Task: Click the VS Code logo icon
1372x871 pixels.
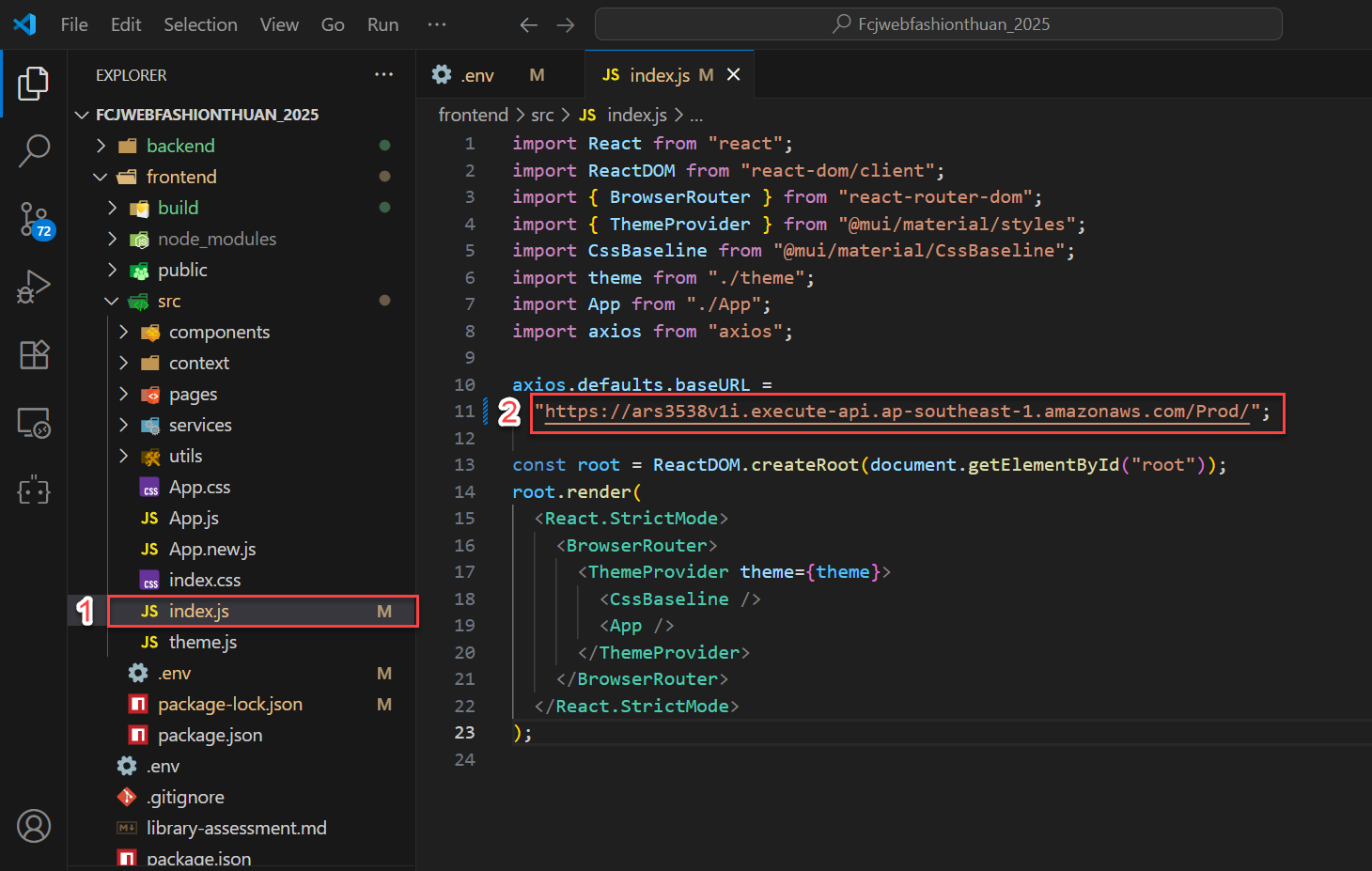Action: pos(25,24)
